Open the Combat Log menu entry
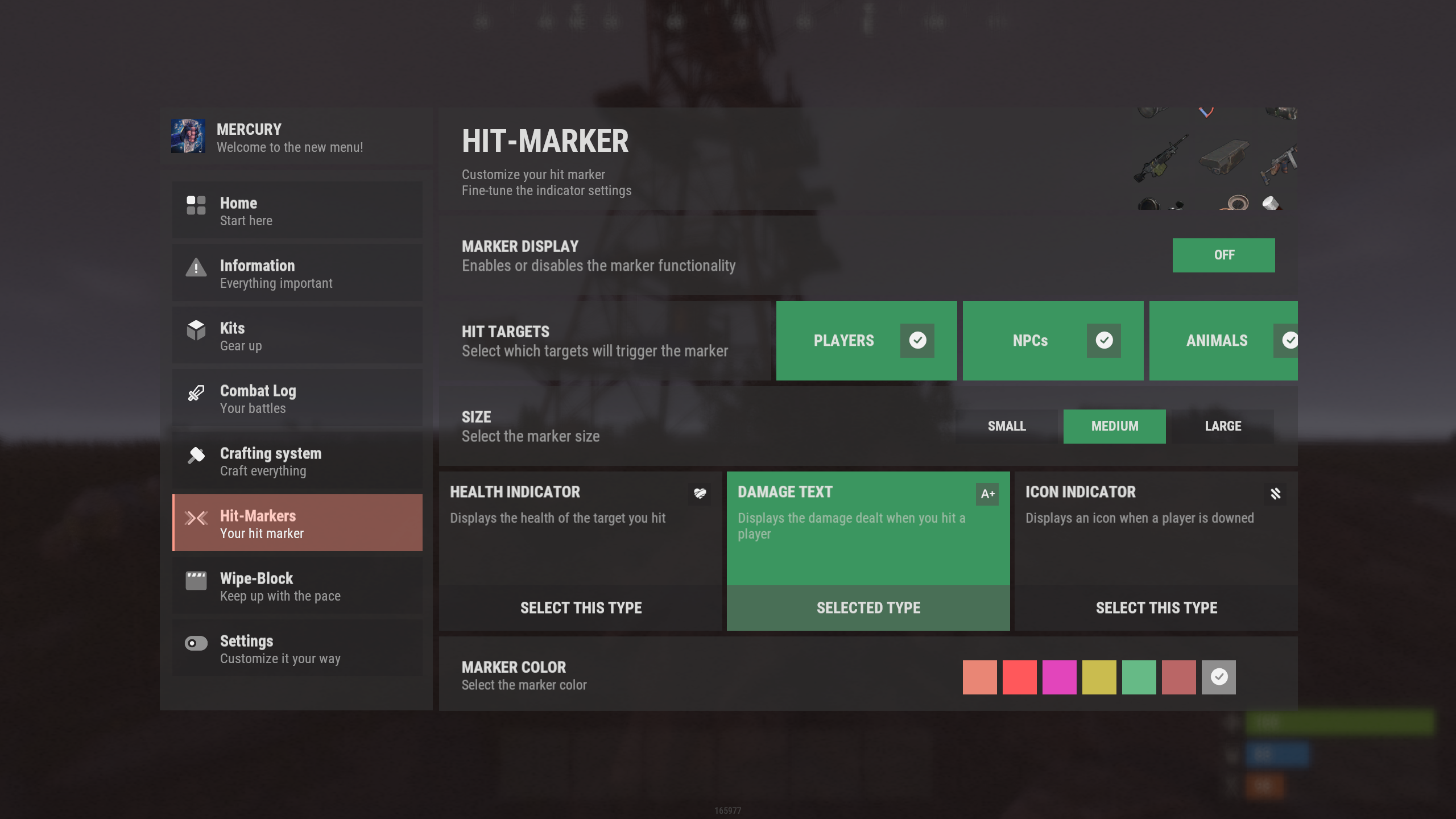 (297, 398)
